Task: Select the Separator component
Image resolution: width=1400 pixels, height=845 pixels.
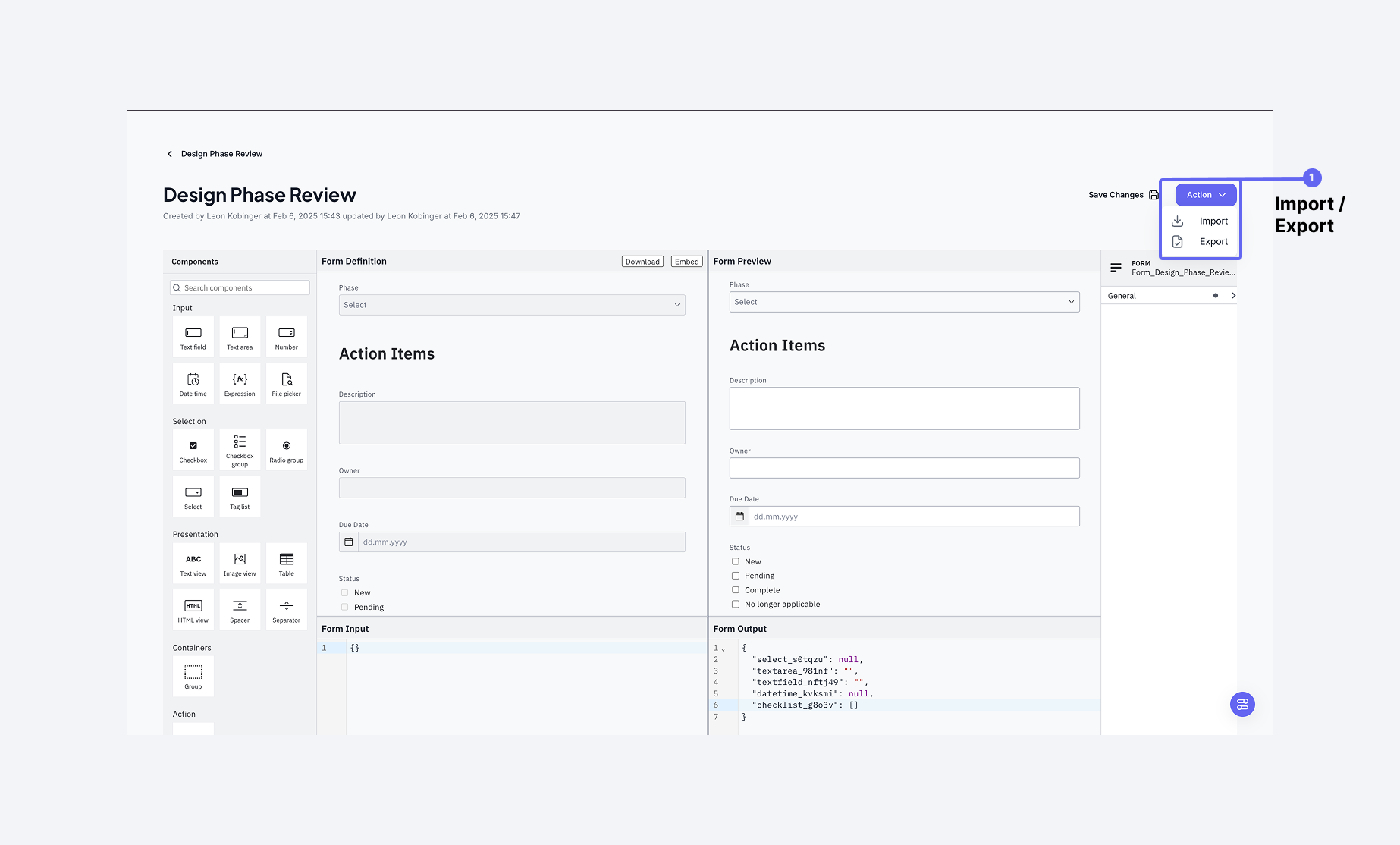Action: coord(286,609)
